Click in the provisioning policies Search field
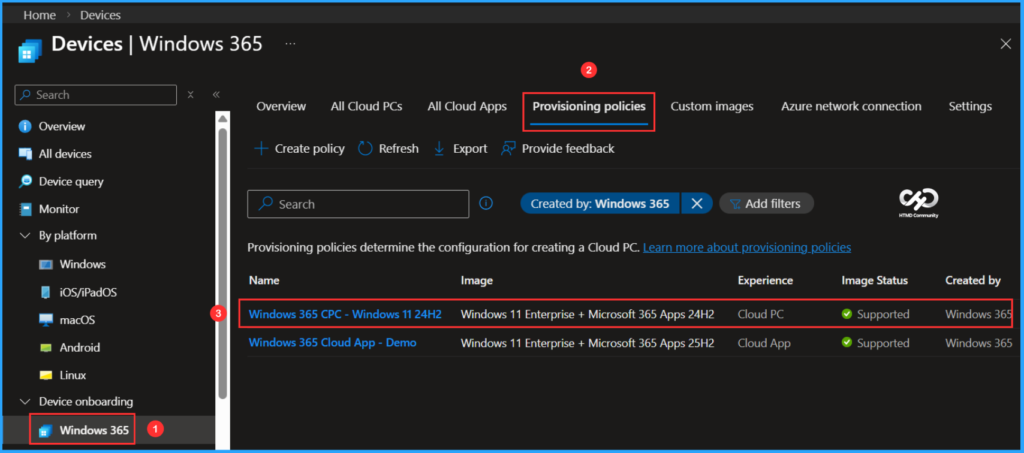The width and height of the screenshot is (1024, 453). point(358,204)
